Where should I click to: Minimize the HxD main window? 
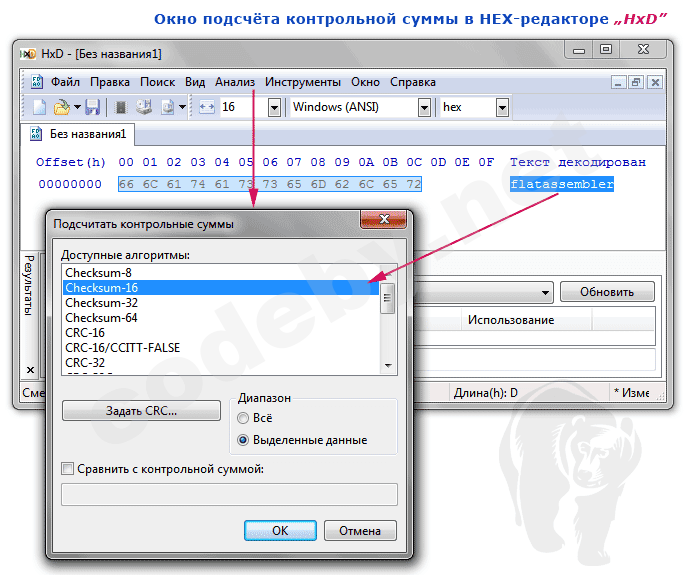(x=579, y=50)
